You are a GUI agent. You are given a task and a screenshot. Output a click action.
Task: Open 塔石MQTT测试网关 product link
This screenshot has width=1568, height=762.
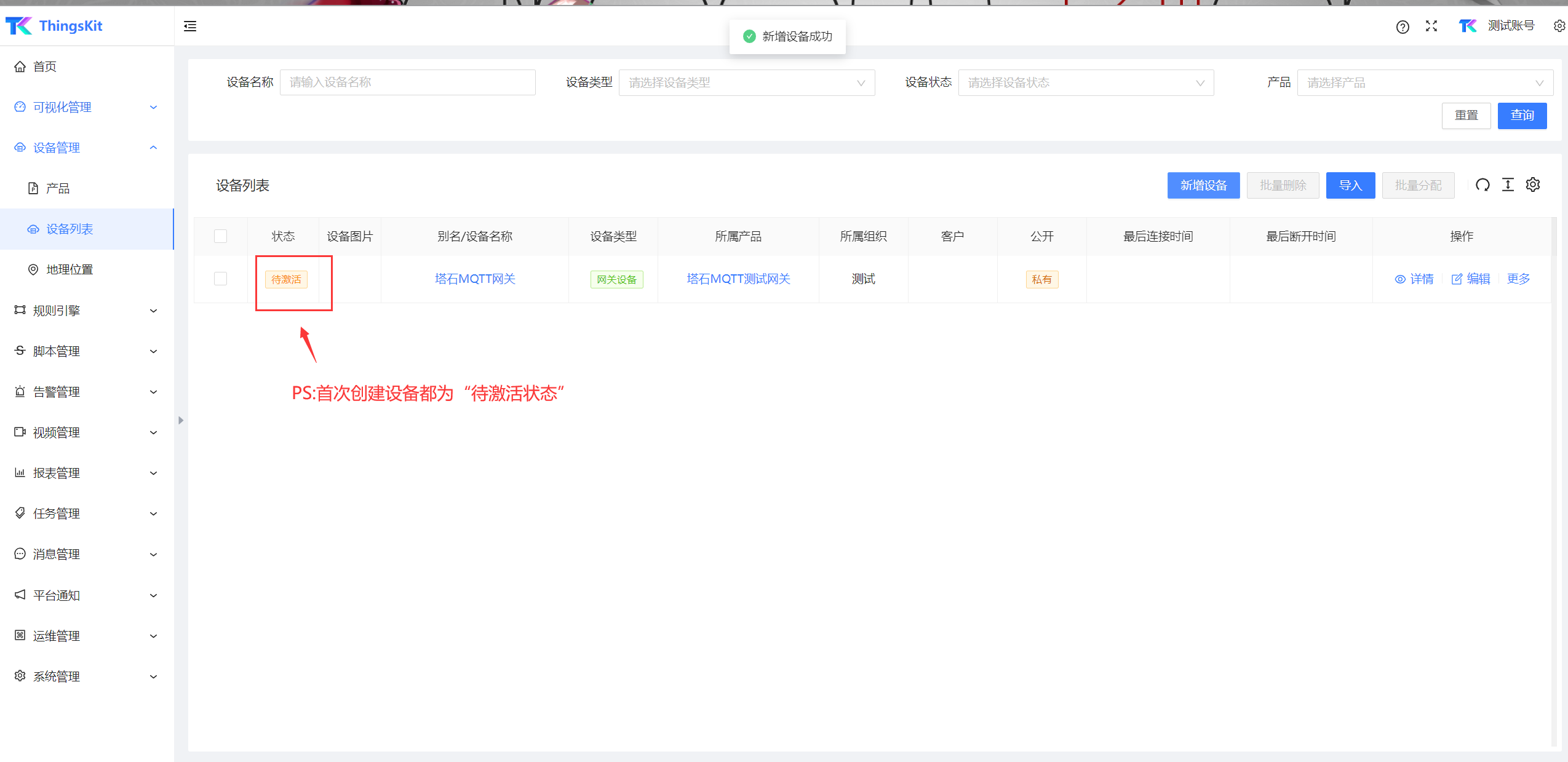(x=738, y=279)
